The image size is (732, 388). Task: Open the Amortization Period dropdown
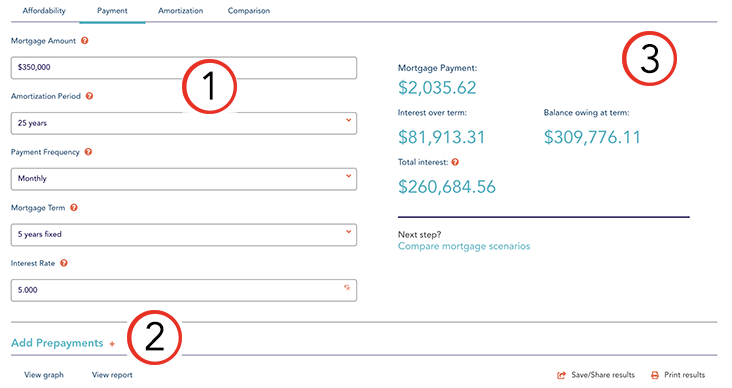[184, 123]
